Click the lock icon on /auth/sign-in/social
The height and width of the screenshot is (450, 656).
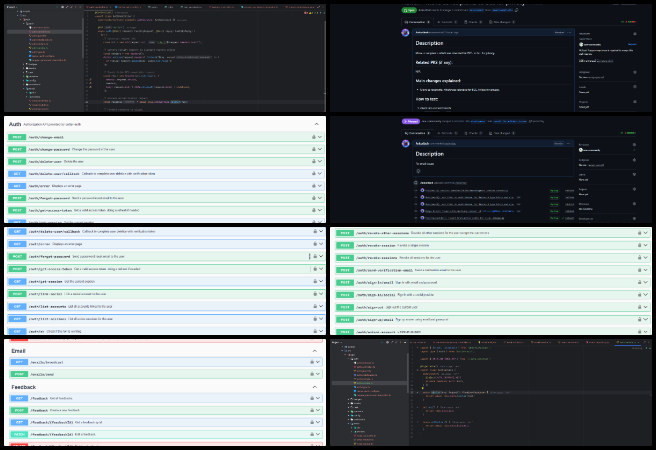tap(639, 295)
